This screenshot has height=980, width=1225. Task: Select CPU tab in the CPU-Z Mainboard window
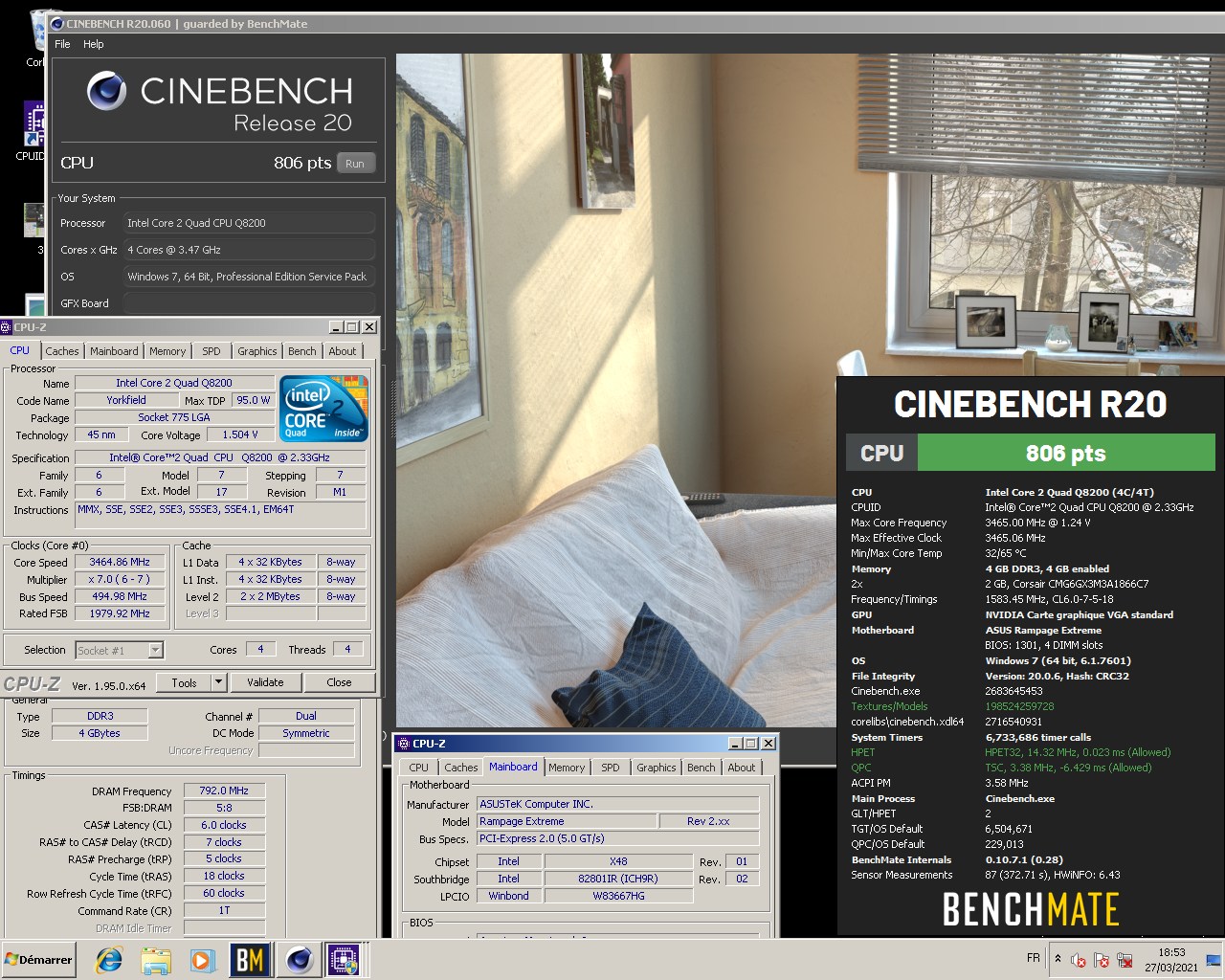(419, 768)
